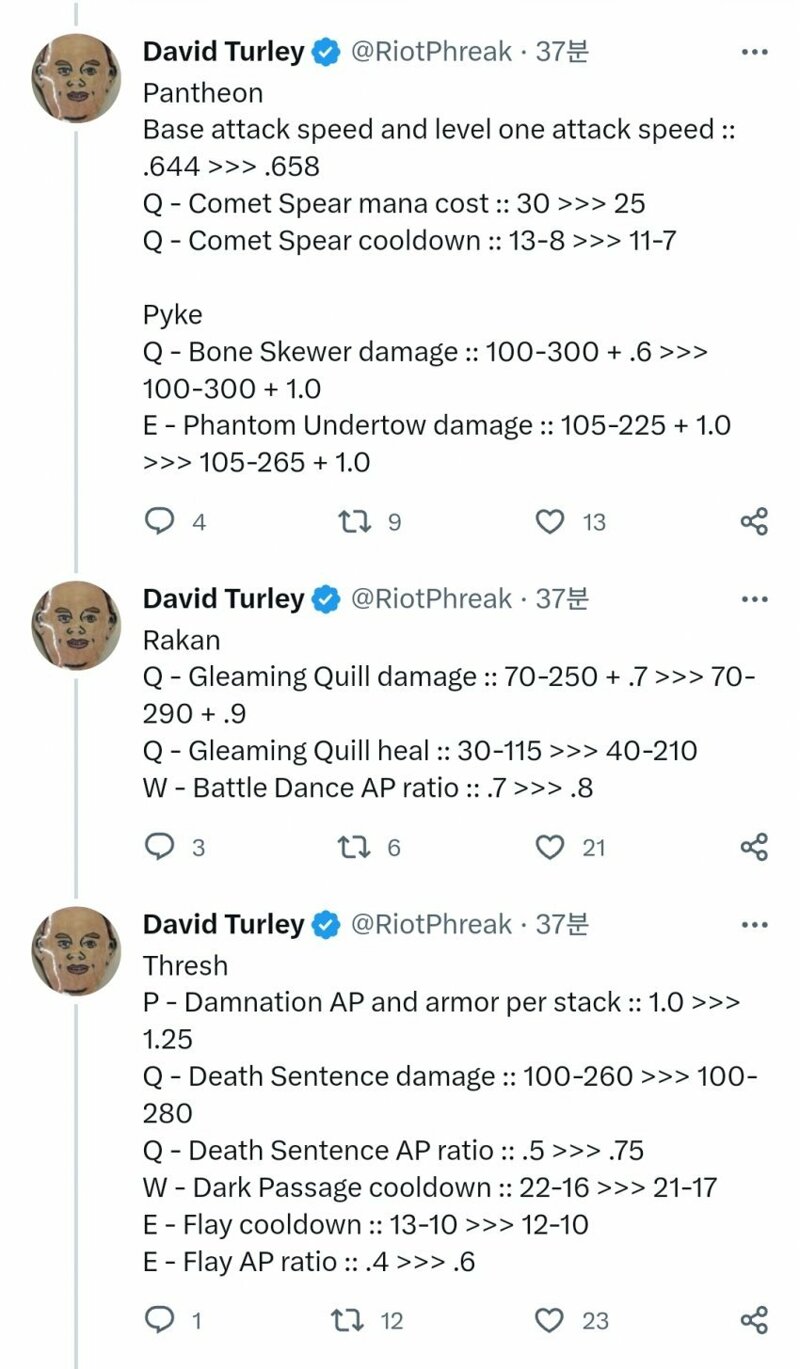Reply to the Pantheon and Pyke tweet

coord(160,521)
